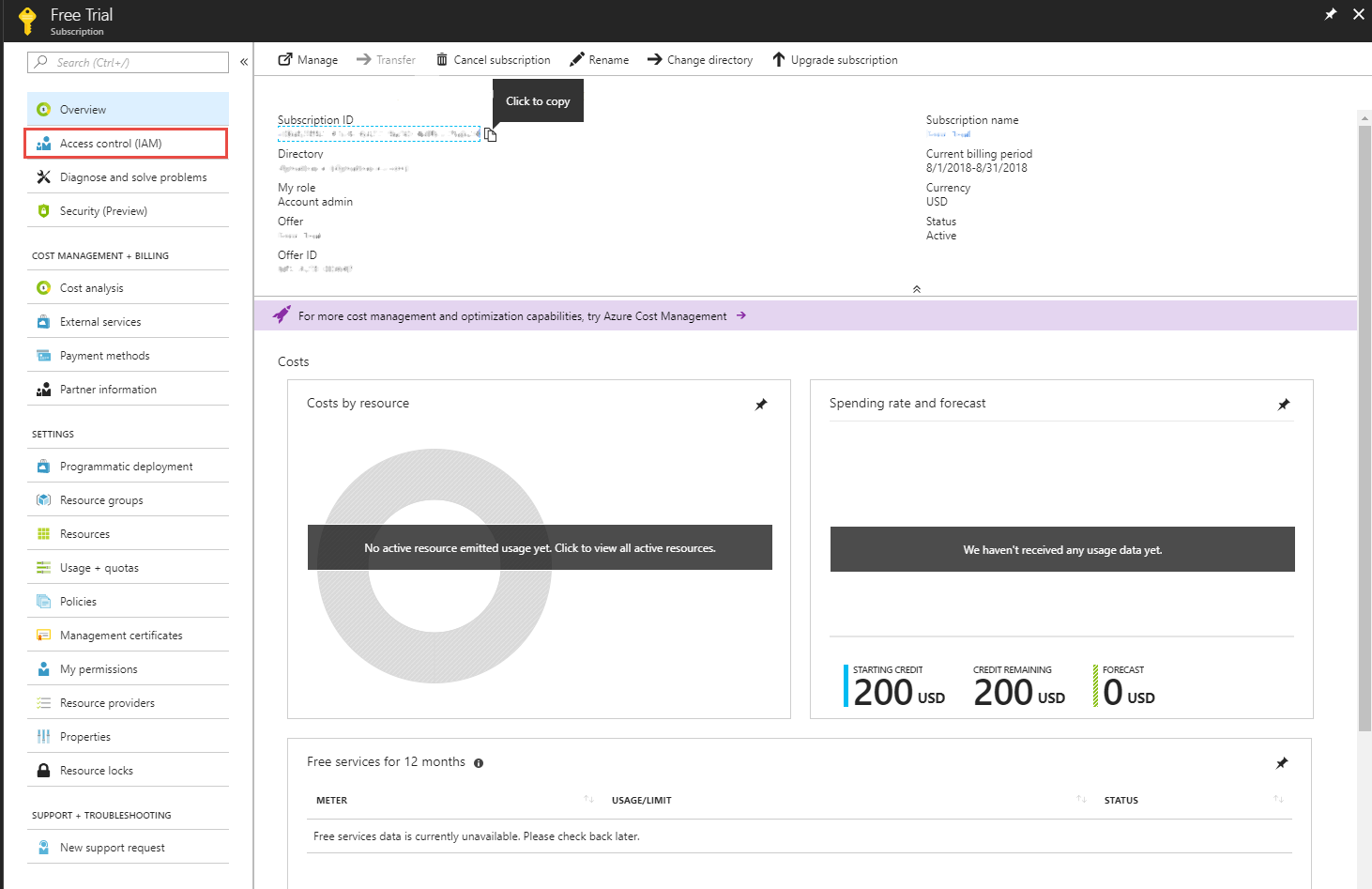
Task: Click the Resources grid icon
Action: [43, 534]
